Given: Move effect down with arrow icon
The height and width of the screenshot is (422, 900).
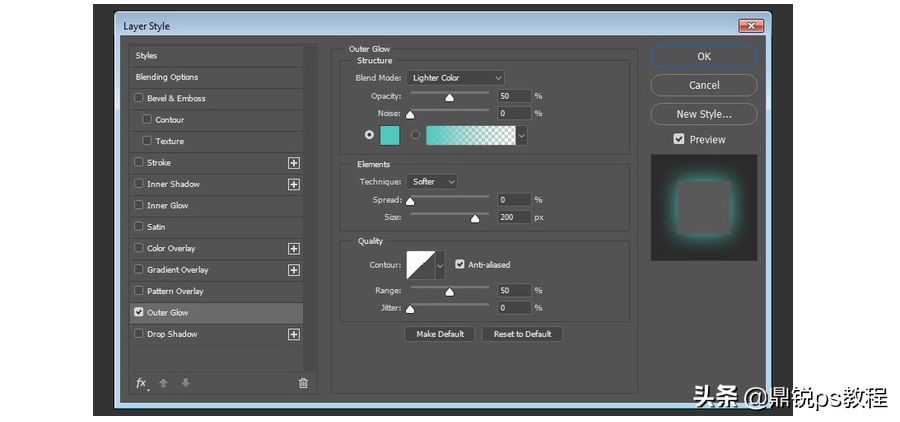Looking at the screenshot, I should pyautogui.click(x=185, y=383).
